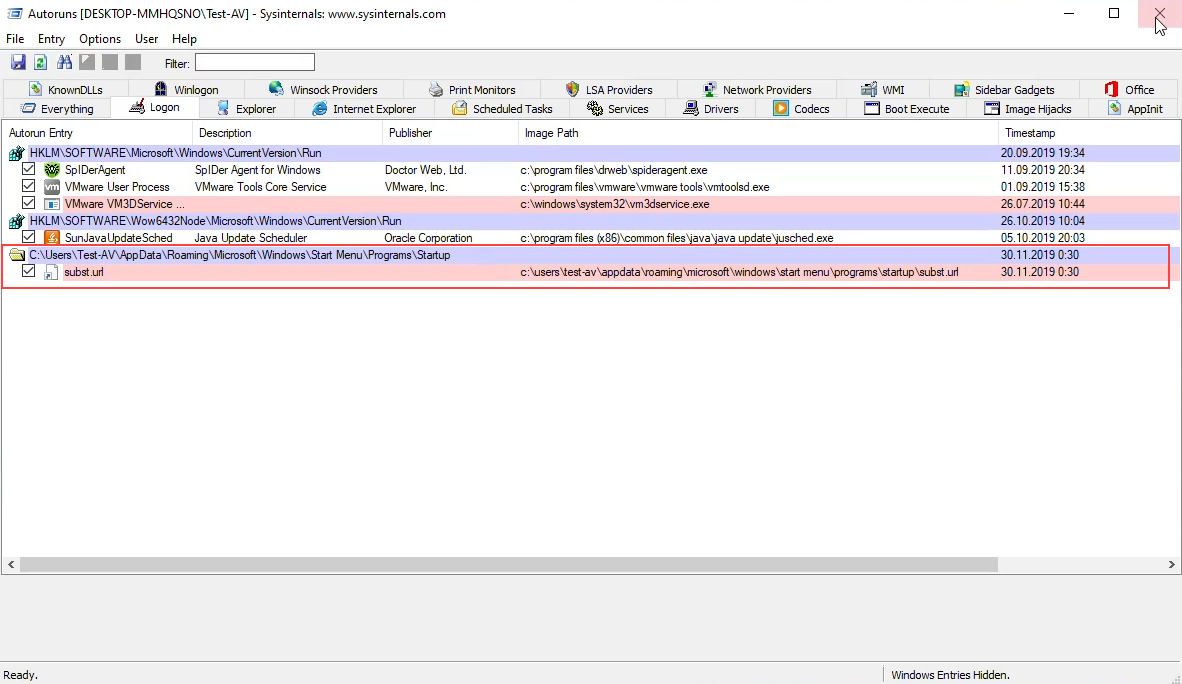Open the Winlogon tab

tap(186, 90)
